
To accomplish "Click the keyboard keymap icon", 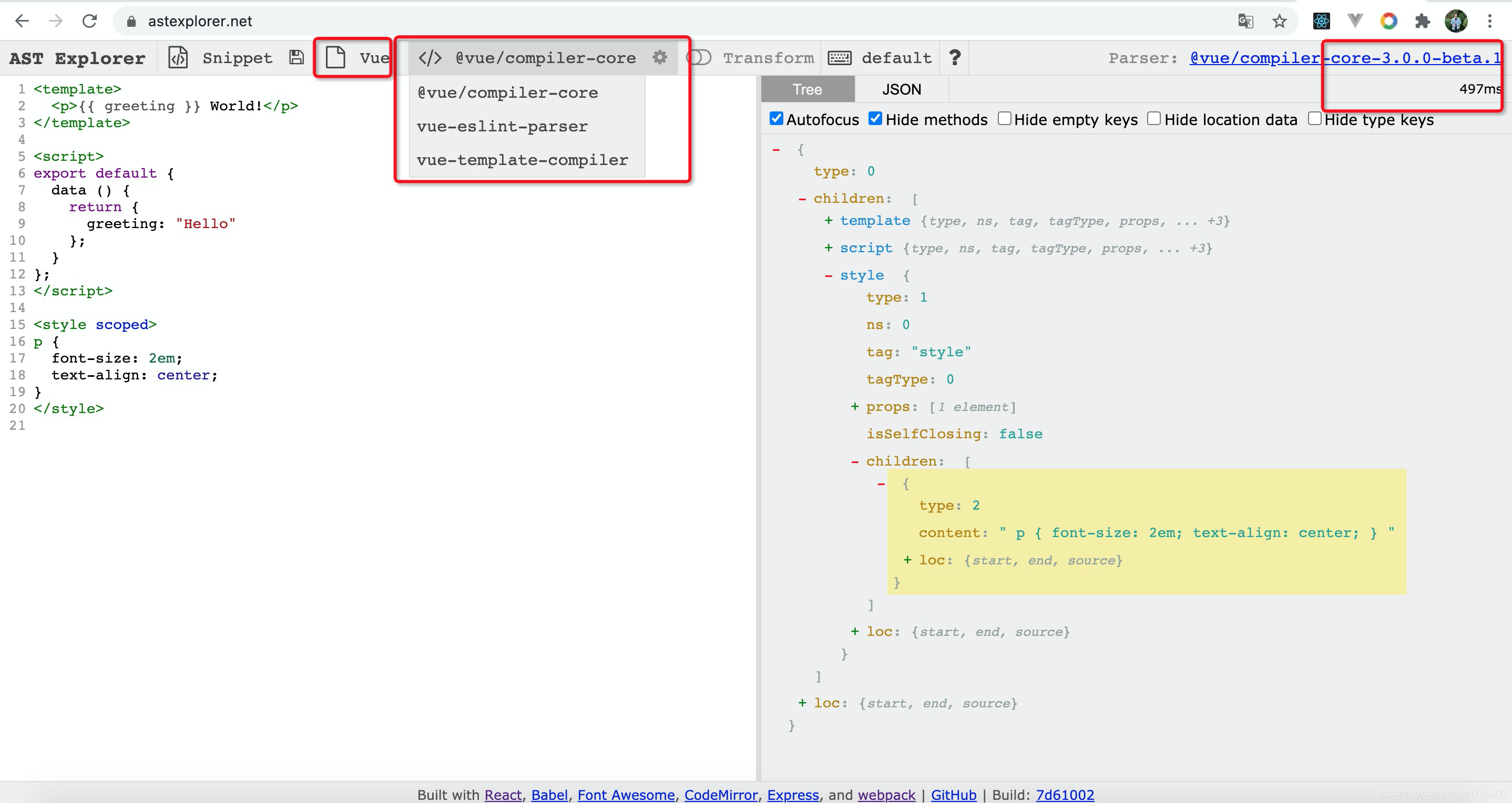I will (840, 57).
